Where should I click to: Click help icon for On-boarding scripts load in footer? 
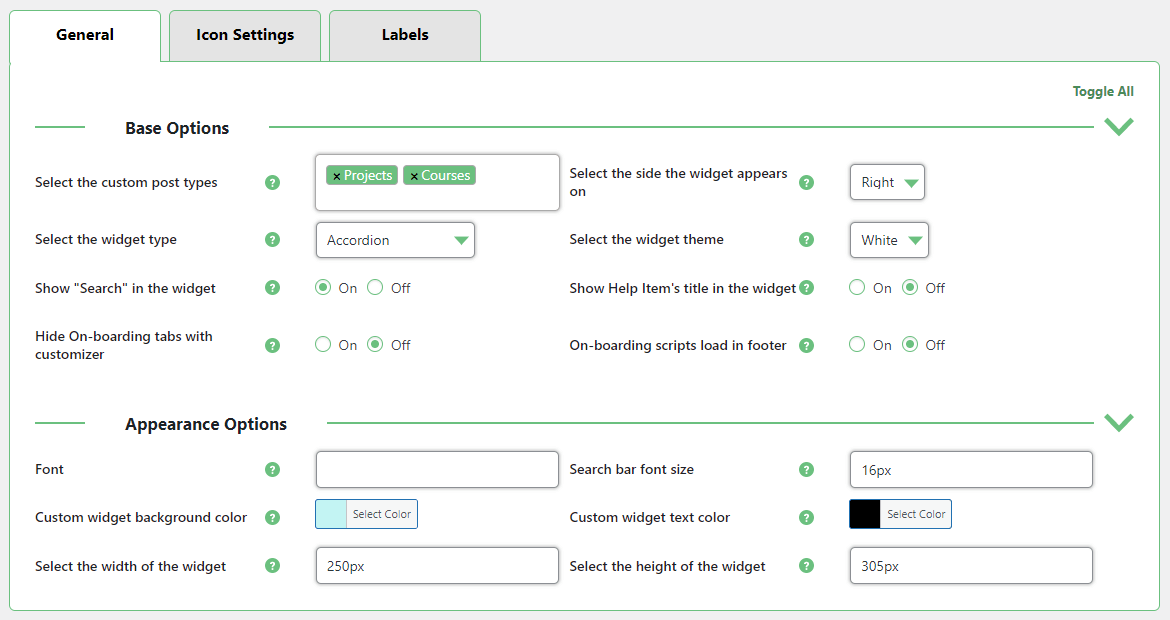806,346
